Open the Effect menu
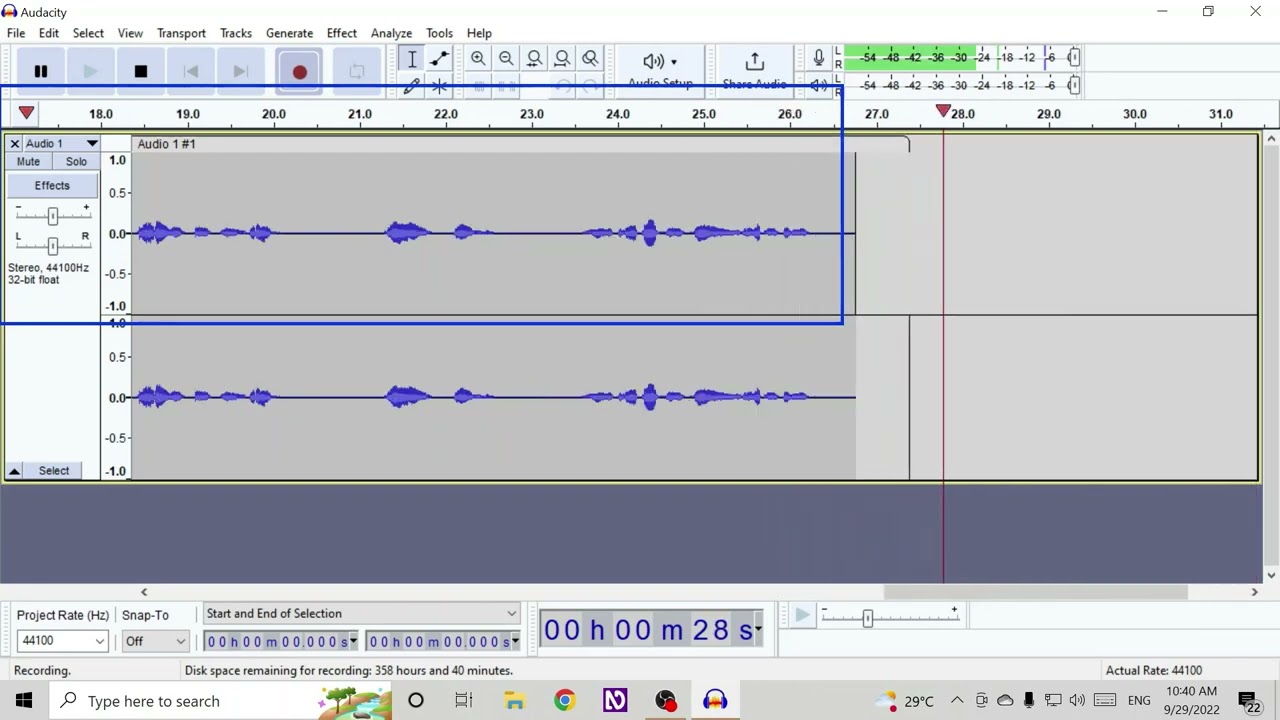Image resolution: width=1280 pixels, height=720 pixels. coord(342,33)
